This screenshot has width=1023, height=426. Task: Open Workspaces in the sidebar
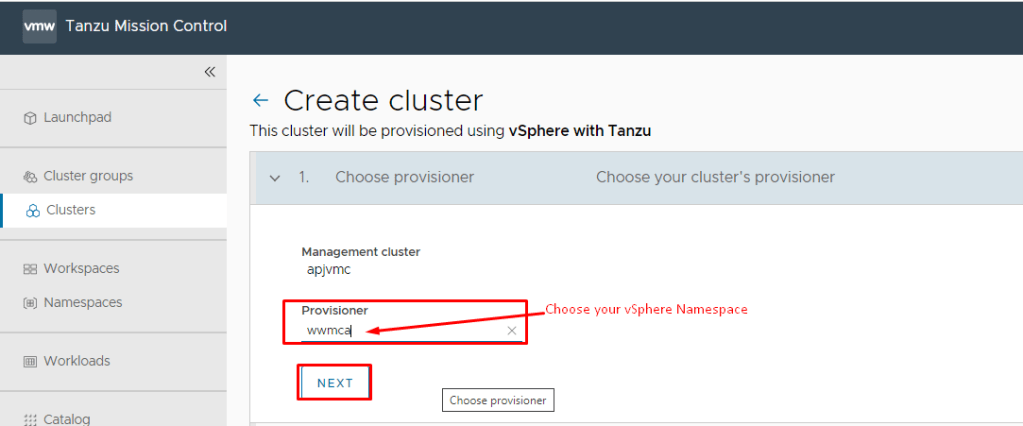81,268
